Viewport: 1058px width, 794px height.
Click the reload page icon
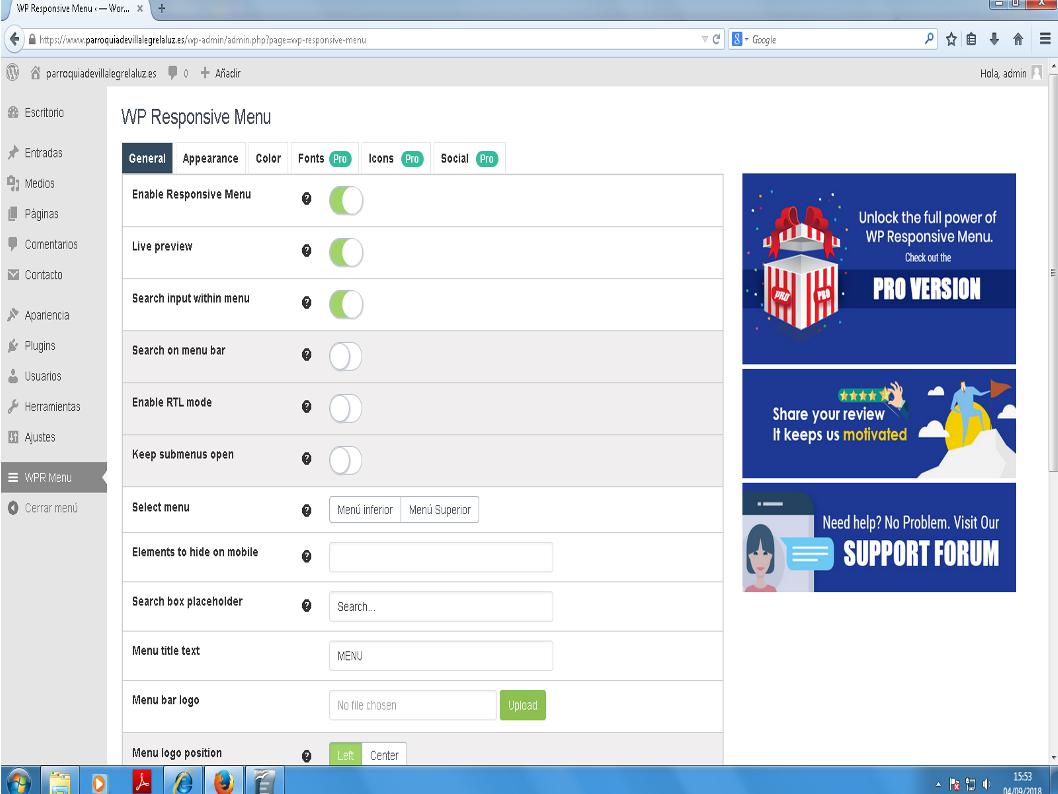click(717, 39)
